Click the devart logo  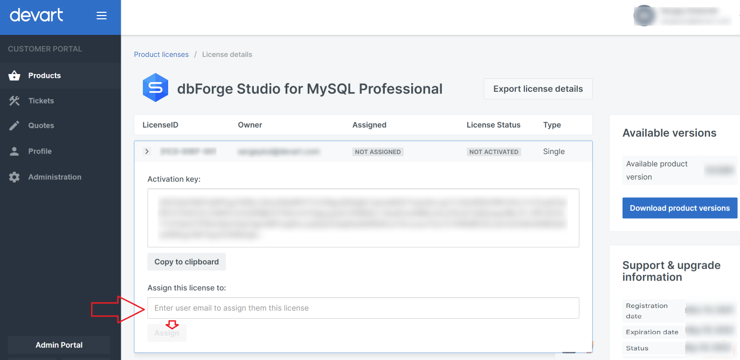coord(36,16)
